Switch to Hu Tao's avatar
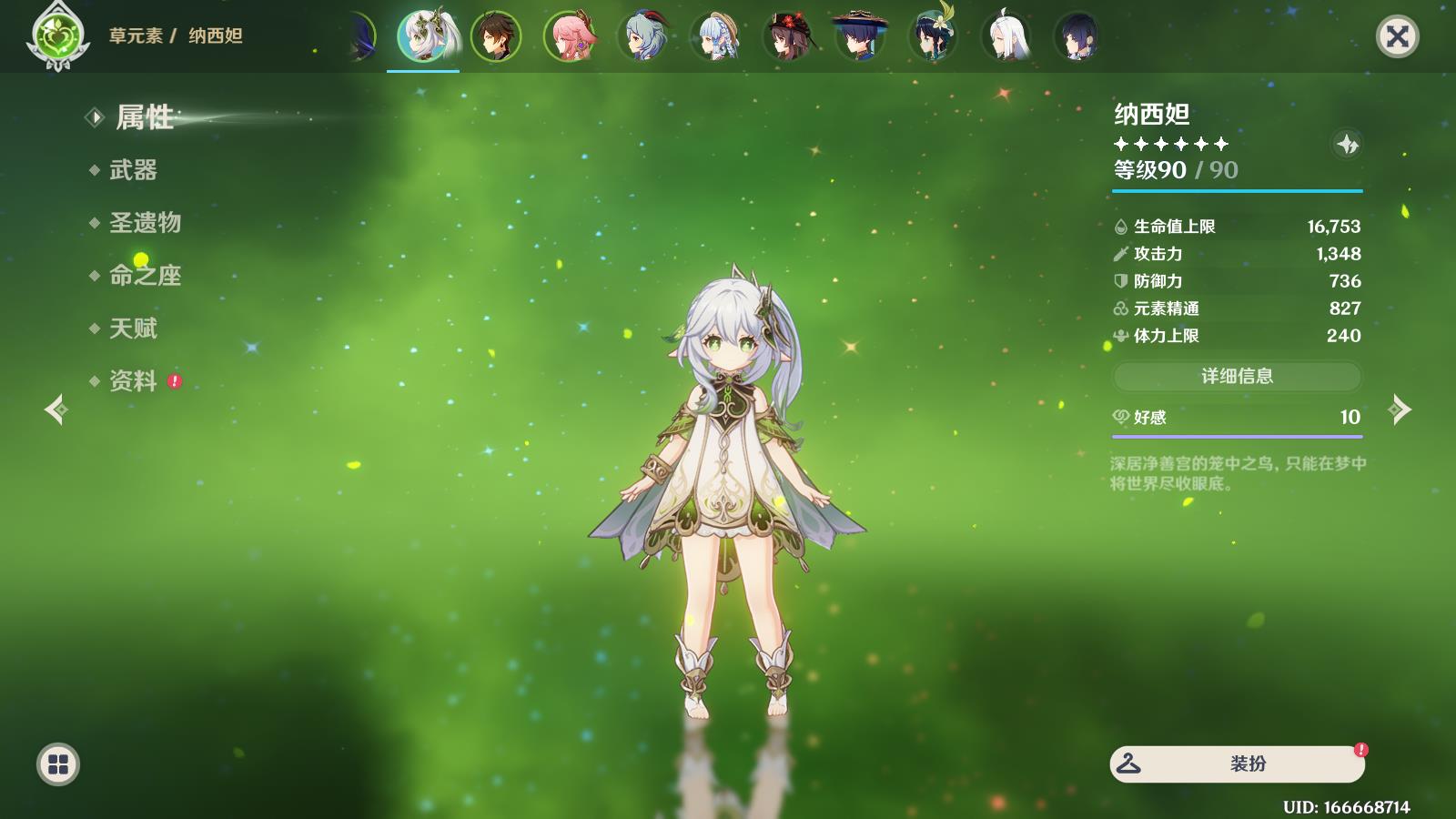Viewport: 1456px width, 819px height. 787,36
